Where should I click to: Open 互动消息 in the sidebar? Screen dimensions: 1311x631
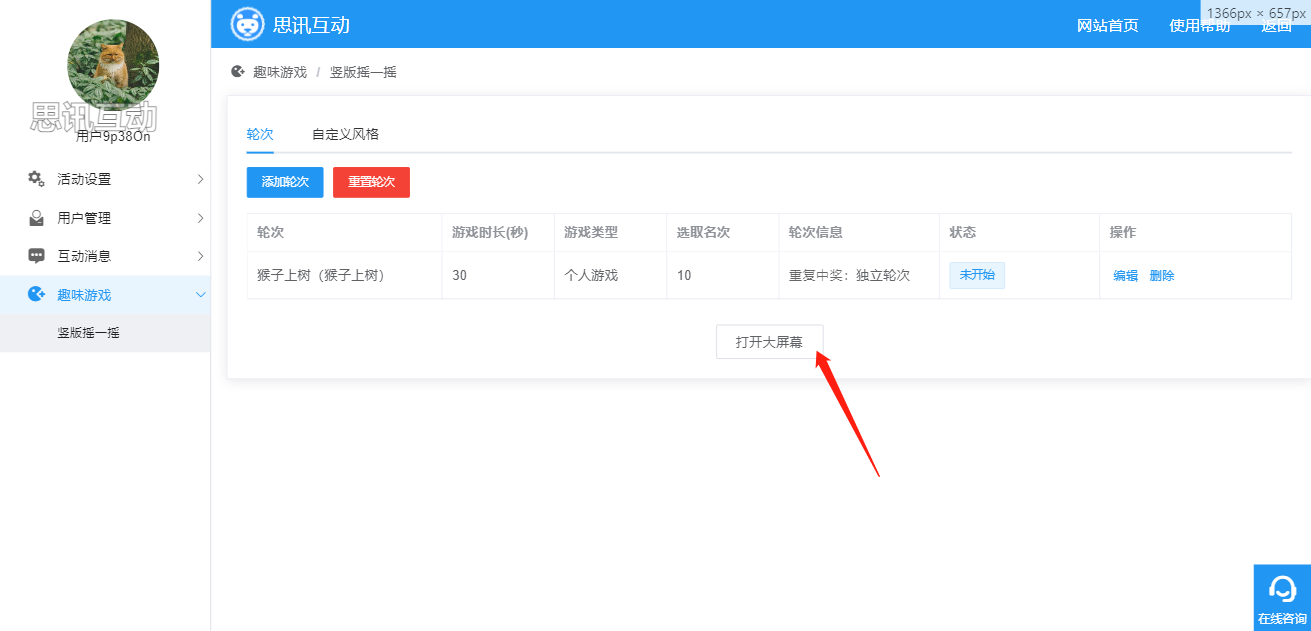[x=105, y=256]
